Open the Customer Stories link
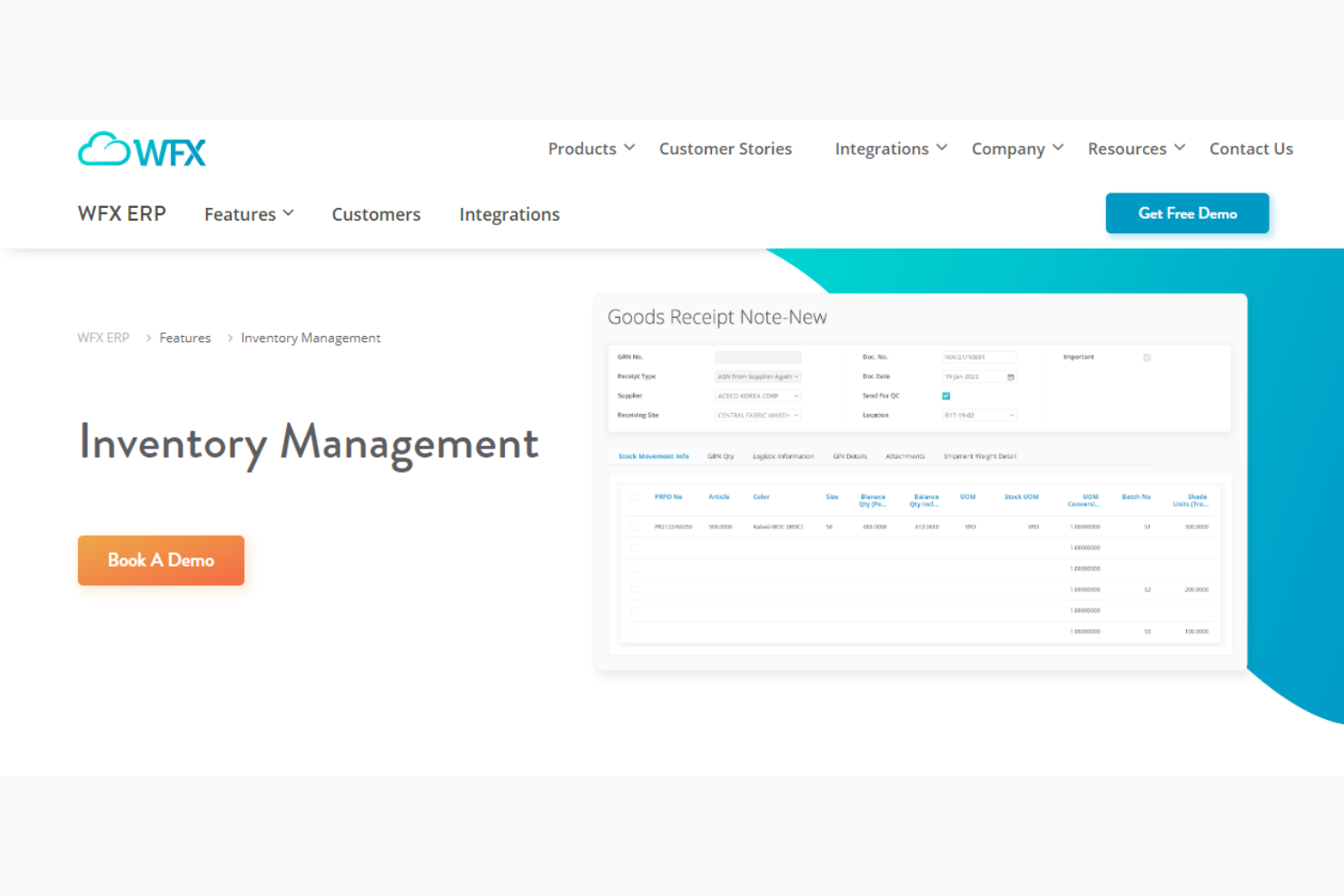The height and width of the screenshot is (896, 1344). [x=726, y=149]
